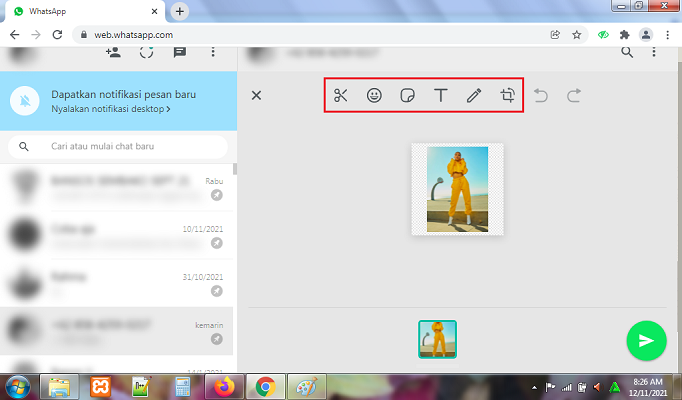This screenshot has width=682, height=400.
Task: Click the muted bell notification icon
Action: (25, 101)
